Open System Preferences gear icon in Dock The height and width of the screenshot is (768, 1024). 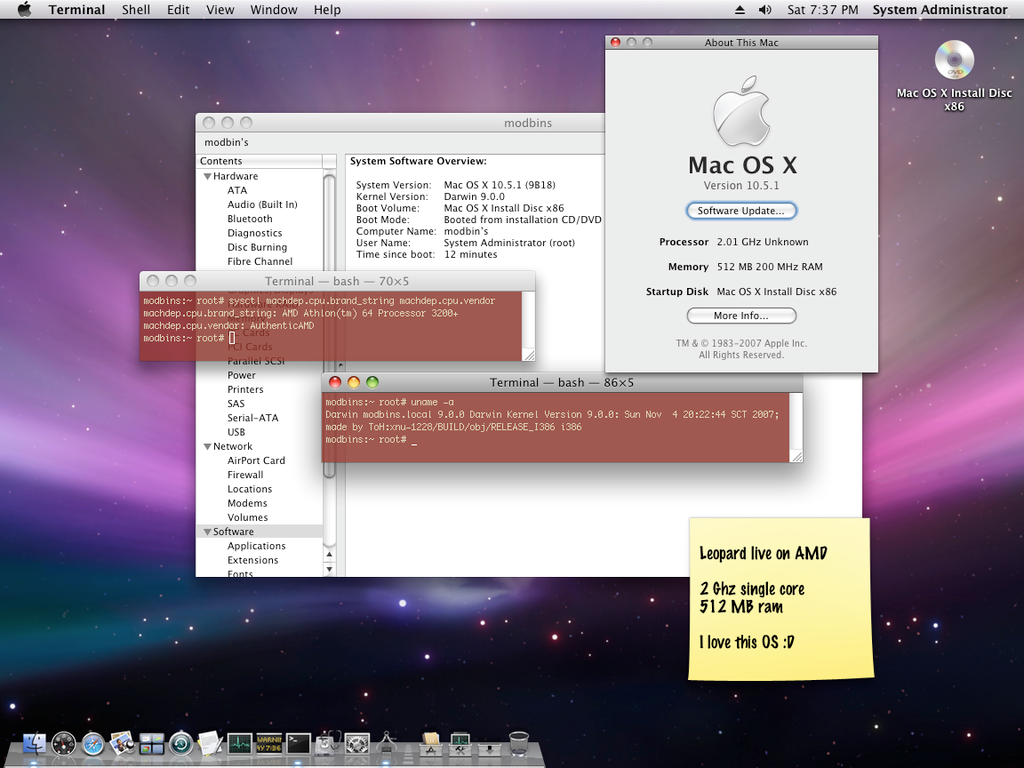pos(357,744)
